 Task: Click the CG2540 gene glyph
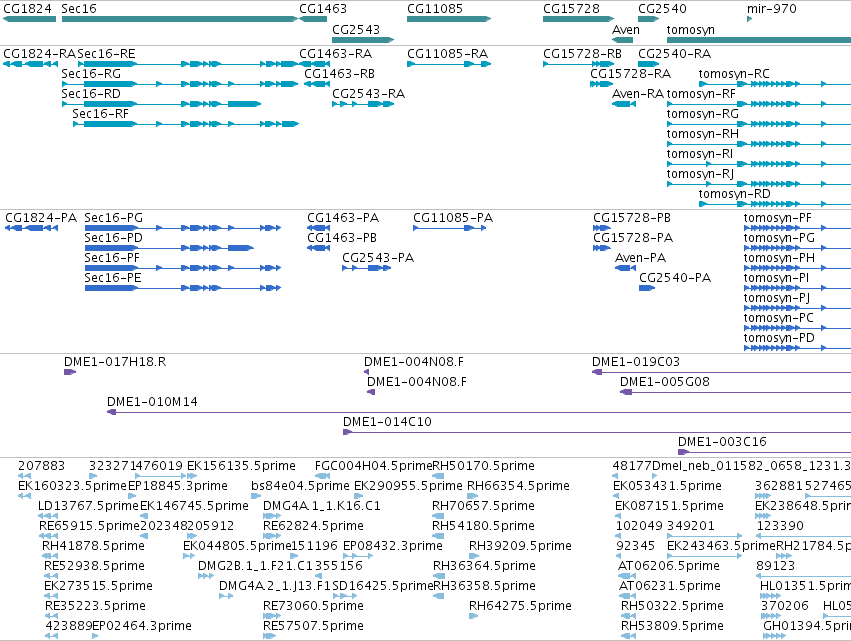click(649, 19)
